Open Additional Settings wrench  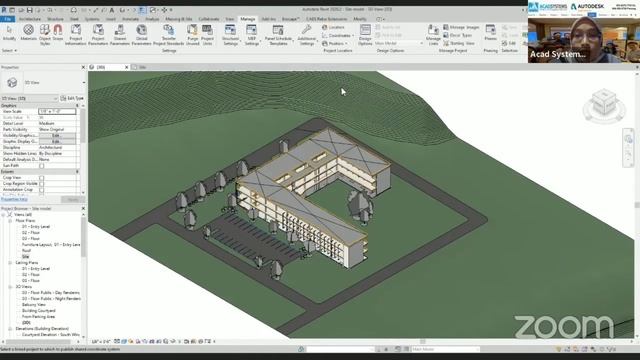click(x=307, y=34)
